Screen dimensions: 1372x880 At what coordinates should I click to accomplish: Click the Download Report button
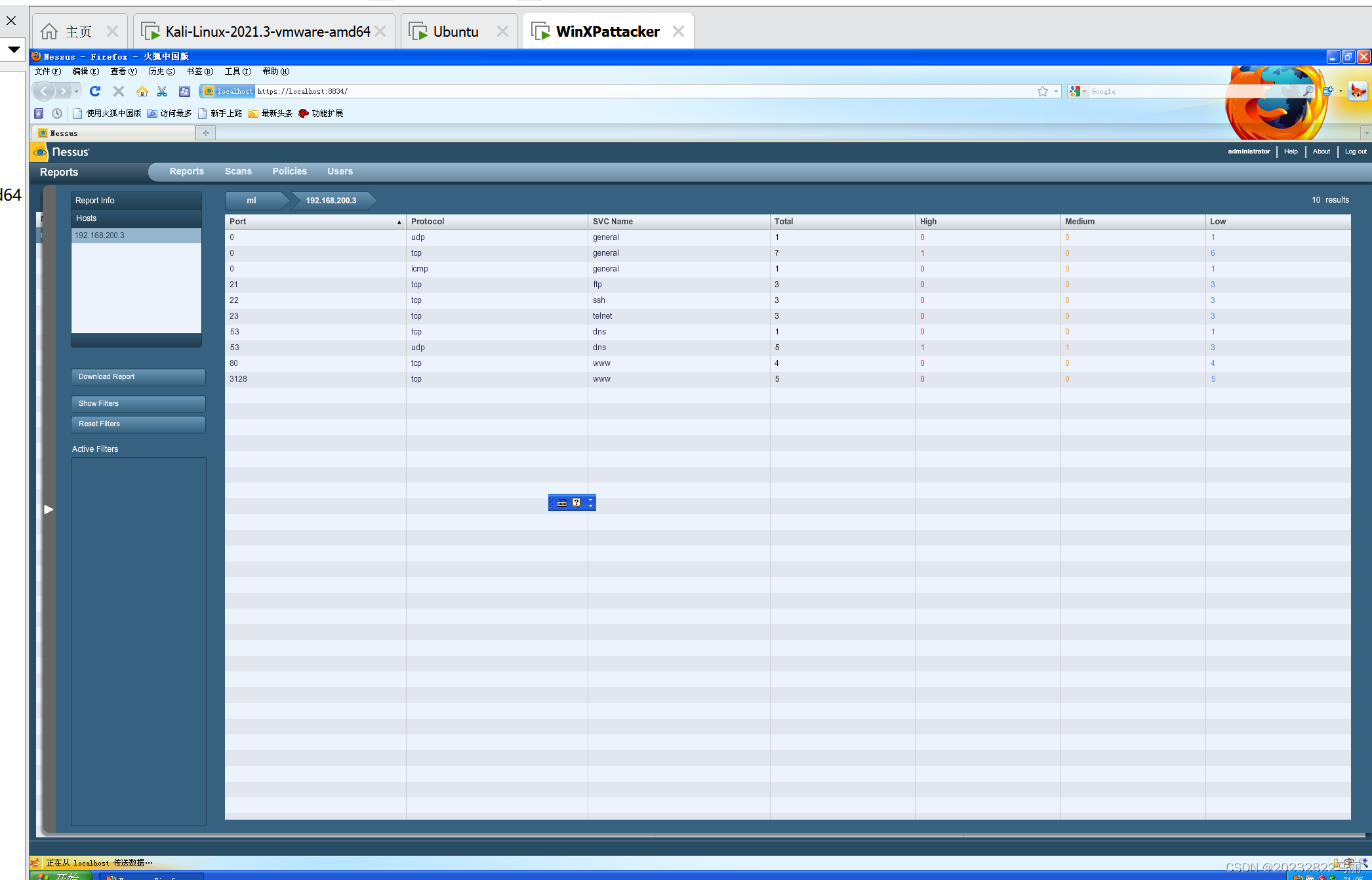(x=138, y=377)
